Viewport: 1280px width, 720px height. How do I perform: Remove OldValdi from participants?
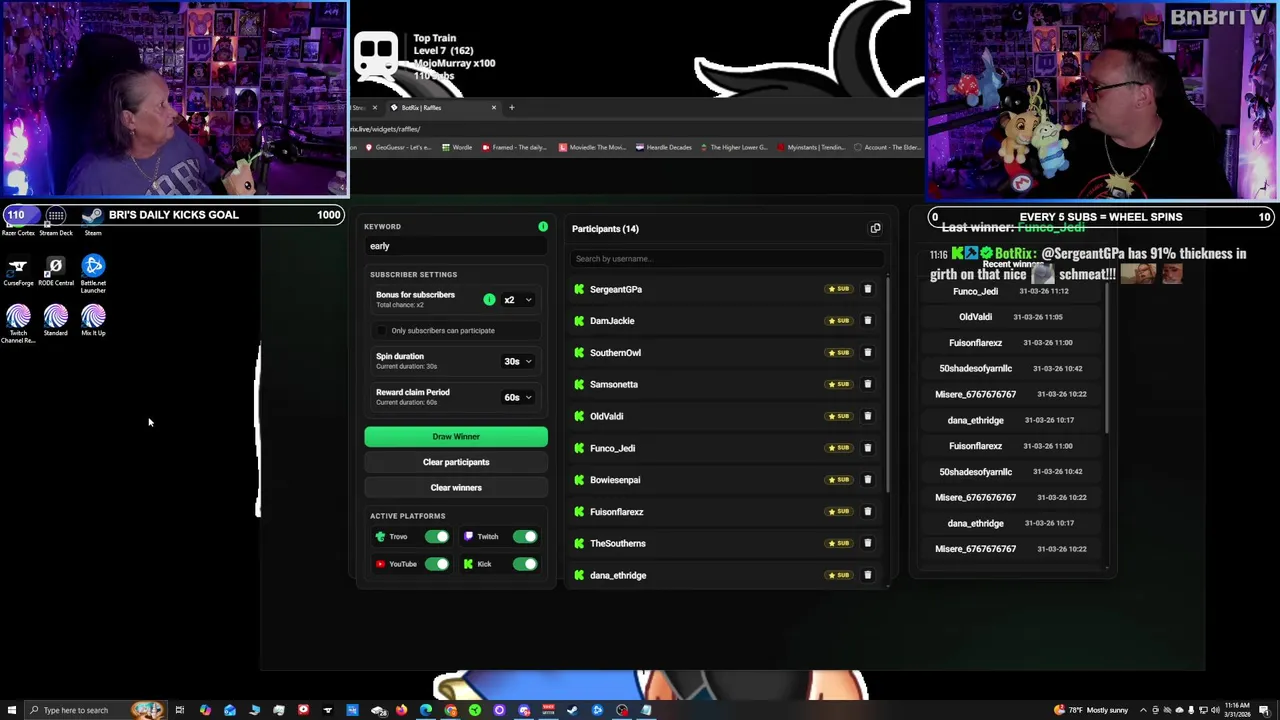click(x=867, y=416)
